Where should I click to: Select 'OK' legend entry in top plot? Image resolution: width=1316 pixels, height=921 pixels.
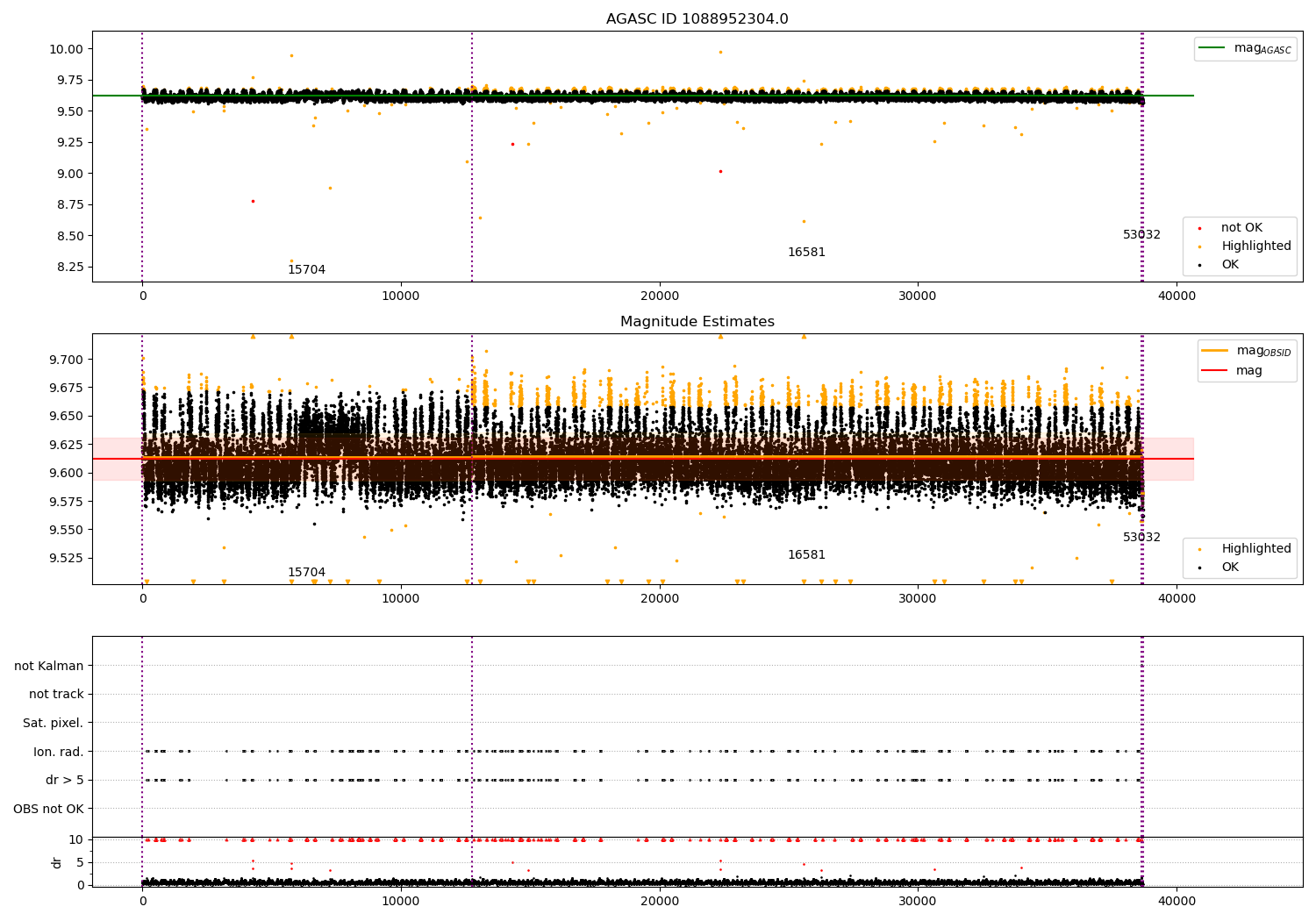tap(1229, 265)
